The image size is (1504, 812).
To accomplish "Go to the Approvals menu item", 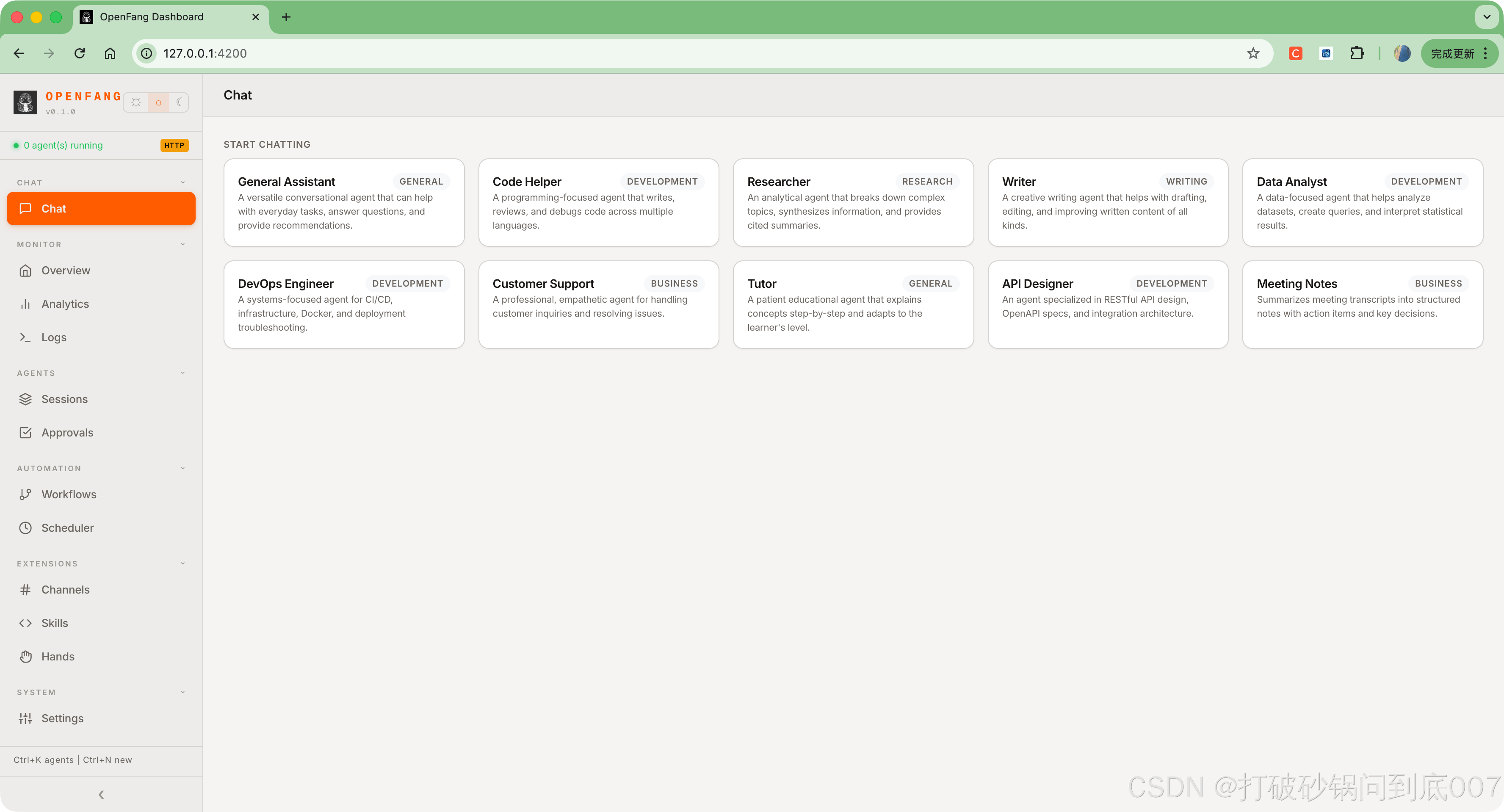I will (x=67, y=433).
